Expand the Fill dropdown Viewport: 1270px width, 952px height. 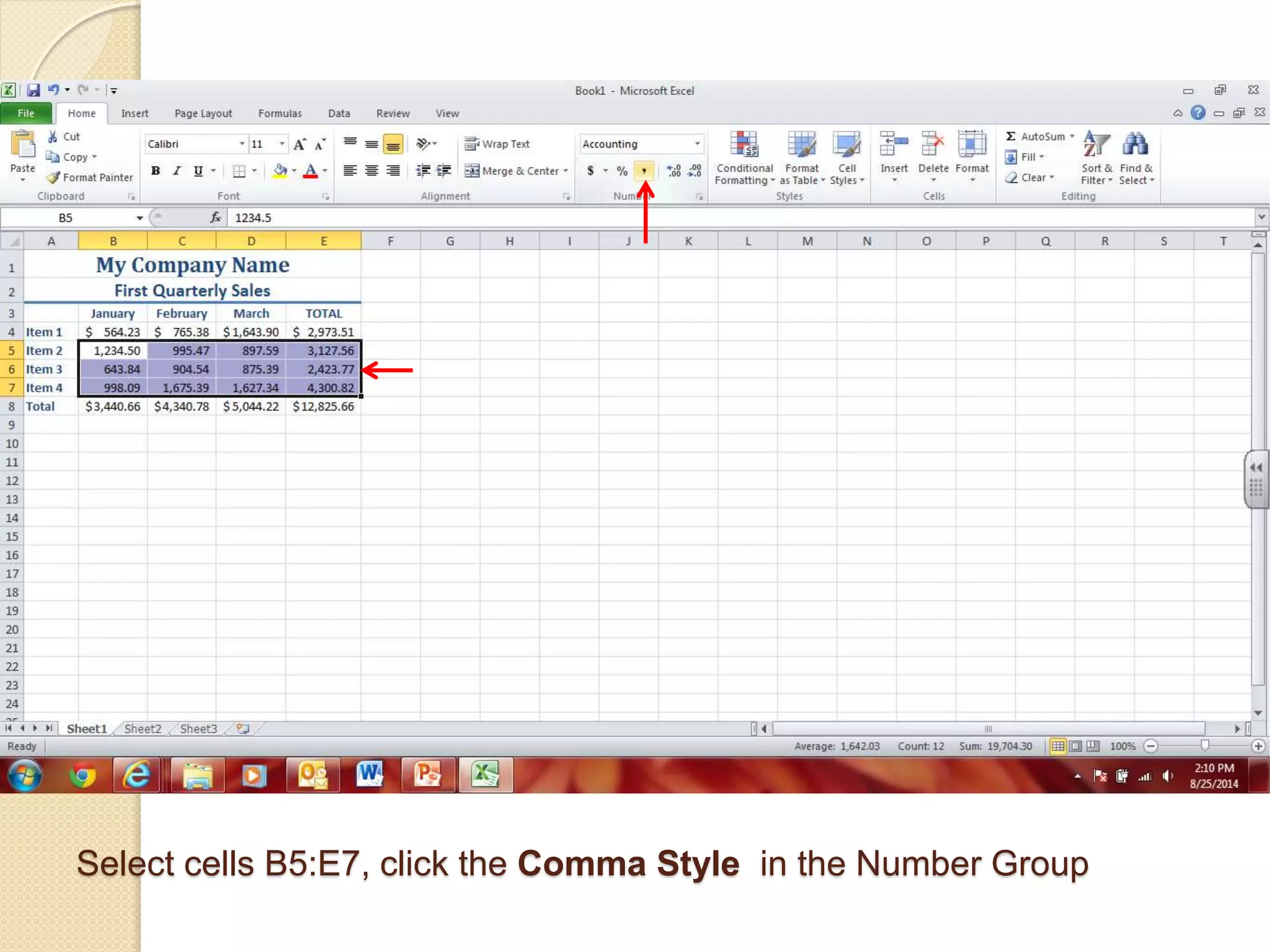(1024, 157)
